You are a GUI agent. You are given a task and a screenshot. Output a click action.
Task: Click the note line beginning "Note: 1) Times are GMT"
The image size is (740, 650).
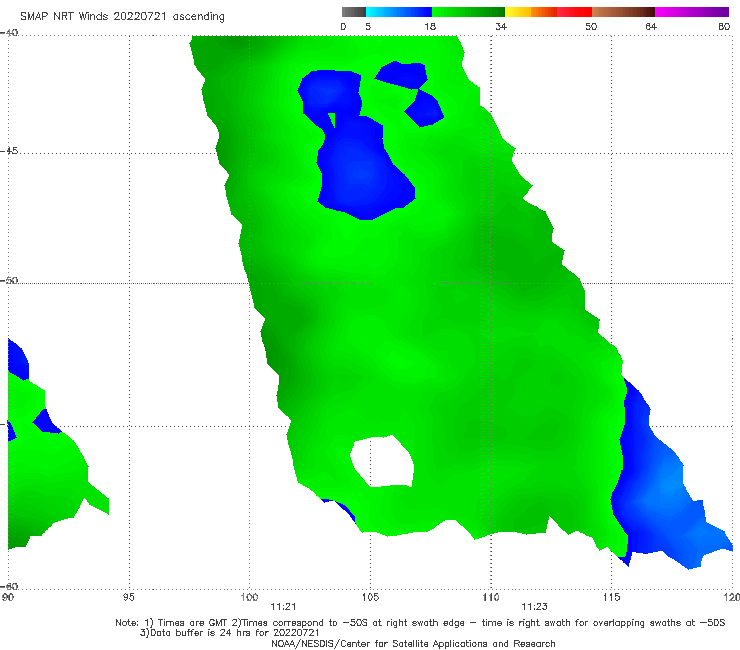[420, 623]
